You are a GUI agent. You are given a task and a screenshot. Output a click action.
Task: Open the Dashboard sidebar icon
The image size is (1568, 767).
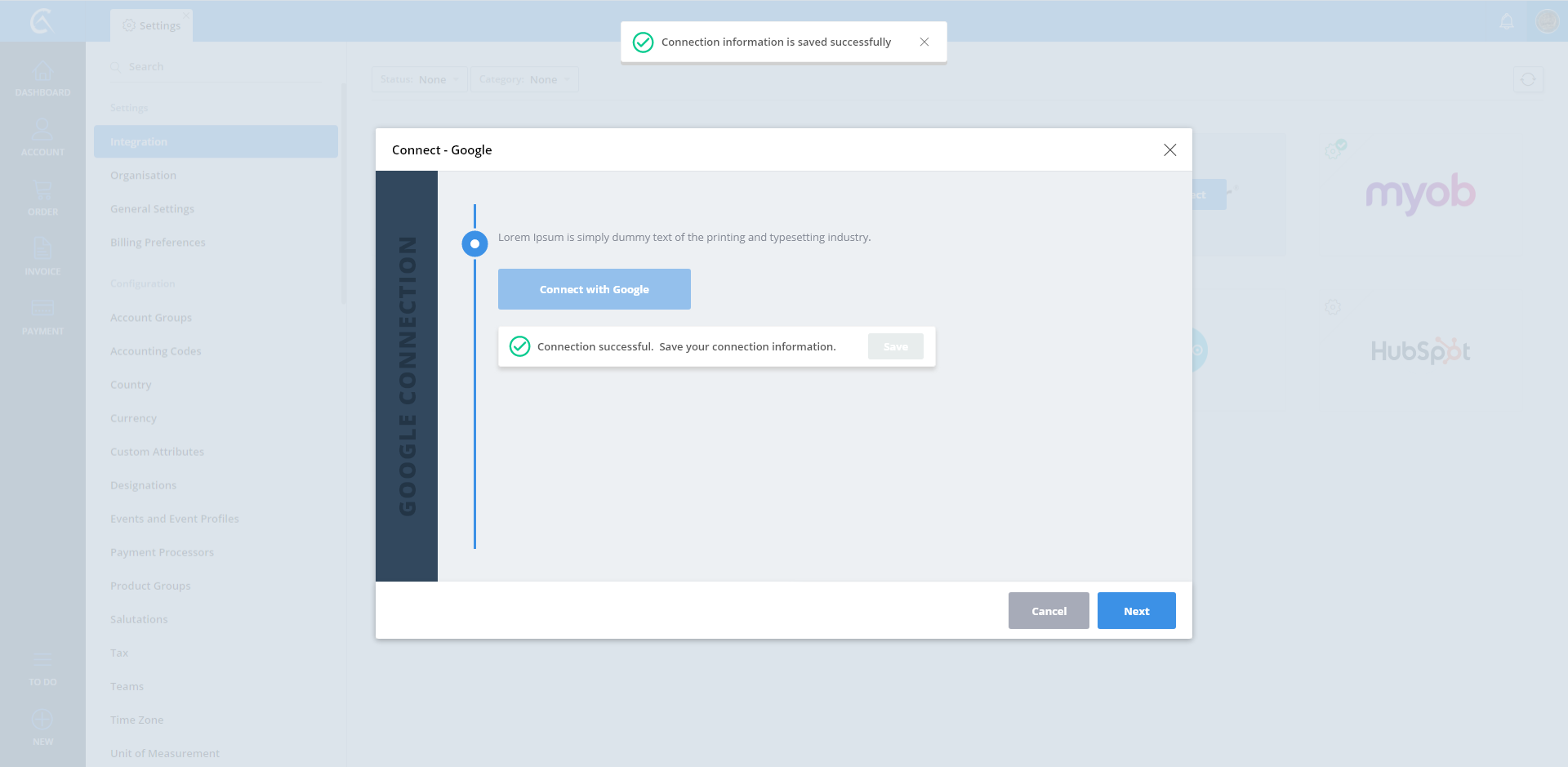42,78
